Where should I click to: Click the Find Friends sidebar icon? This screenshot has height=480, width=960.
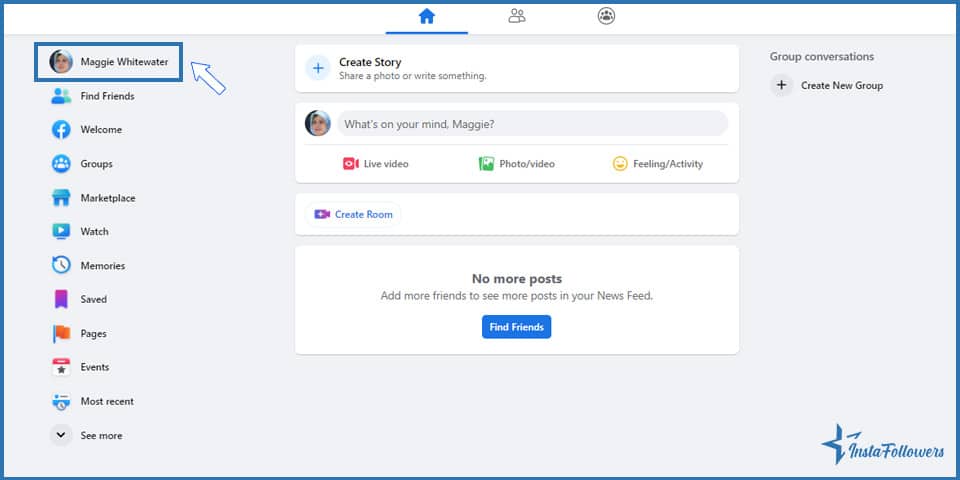coord(61,96)
